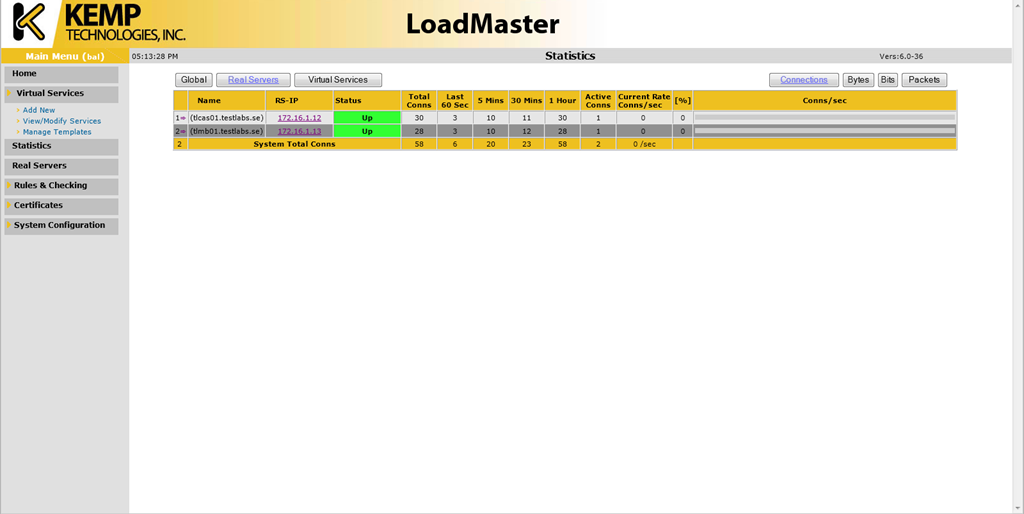The width and height of the screenshot is (1024, 514).
Task: Click the Total Conns column header
Action: [x=419, y=101]
